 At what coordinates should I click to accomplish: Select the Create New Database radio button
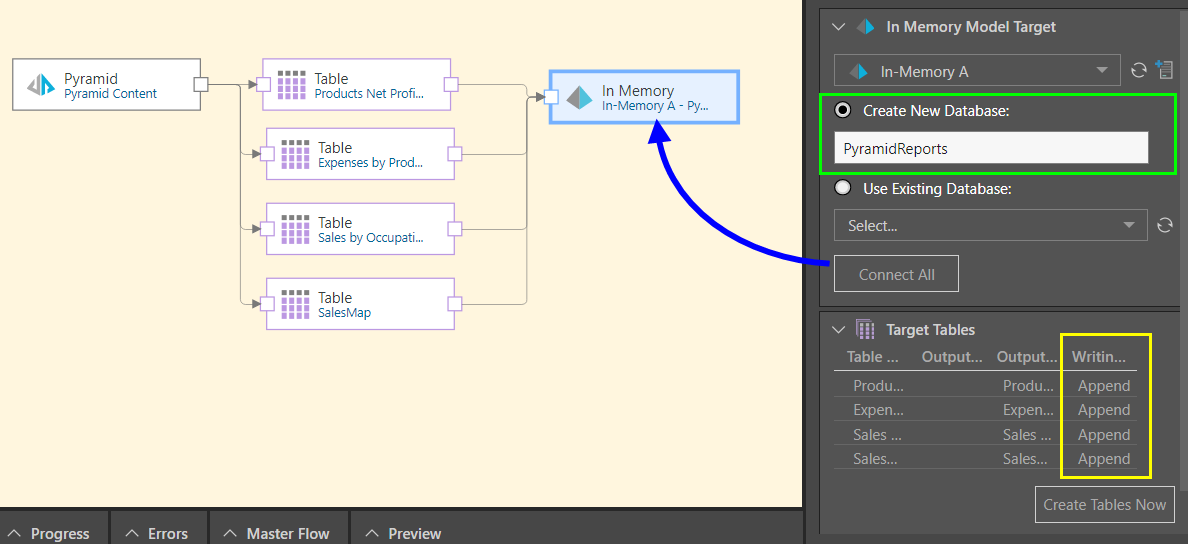pos(842,111)
